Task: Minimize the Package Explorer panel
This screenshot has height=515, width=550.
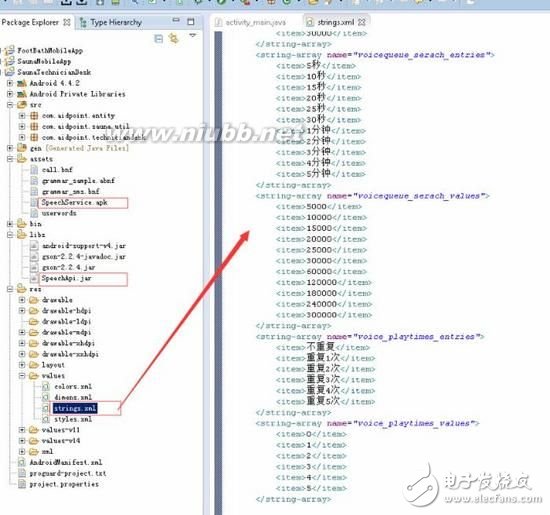Action: click(176, 20)
